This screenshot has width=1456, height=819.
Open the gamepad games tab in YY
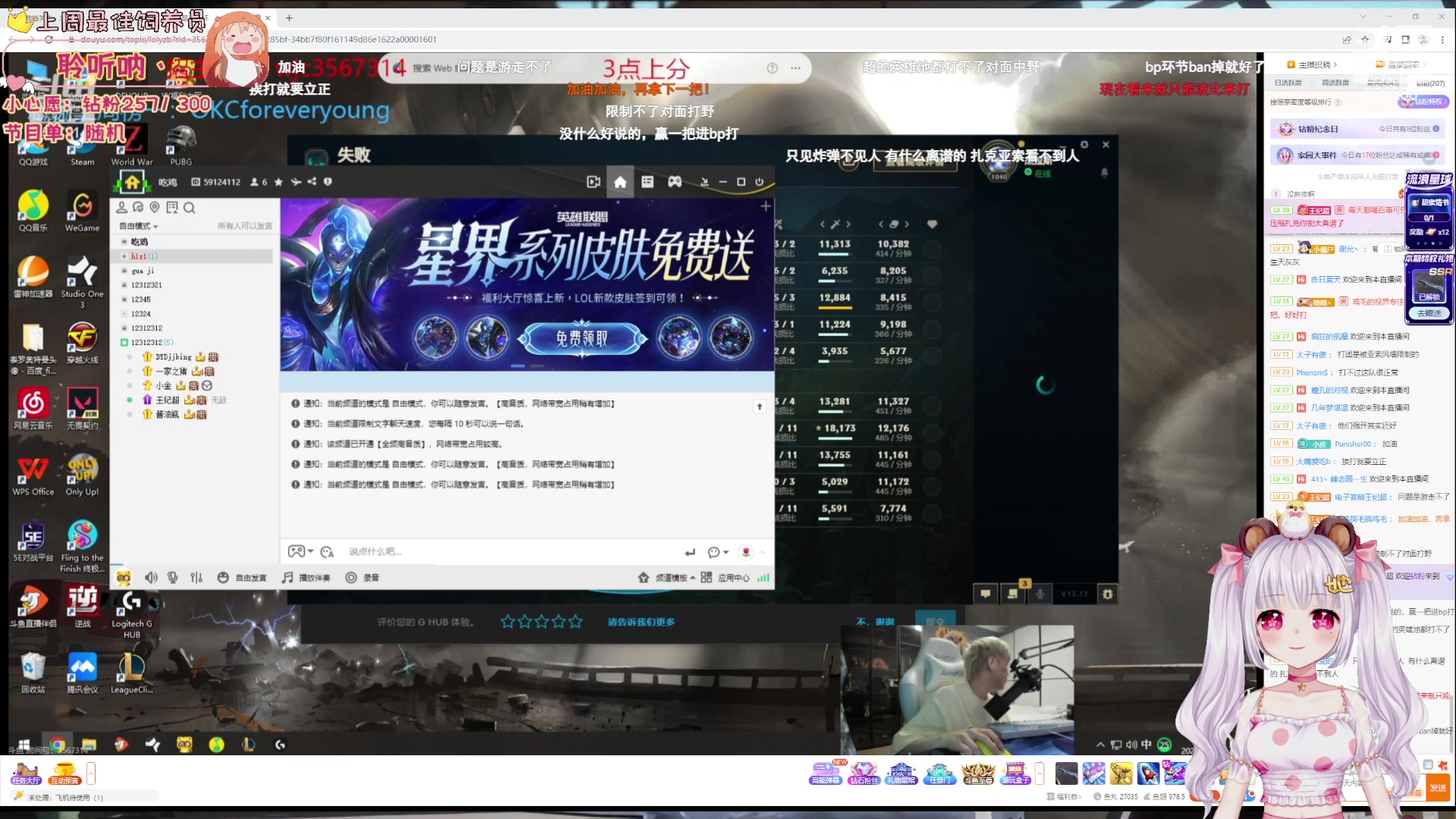674,182
